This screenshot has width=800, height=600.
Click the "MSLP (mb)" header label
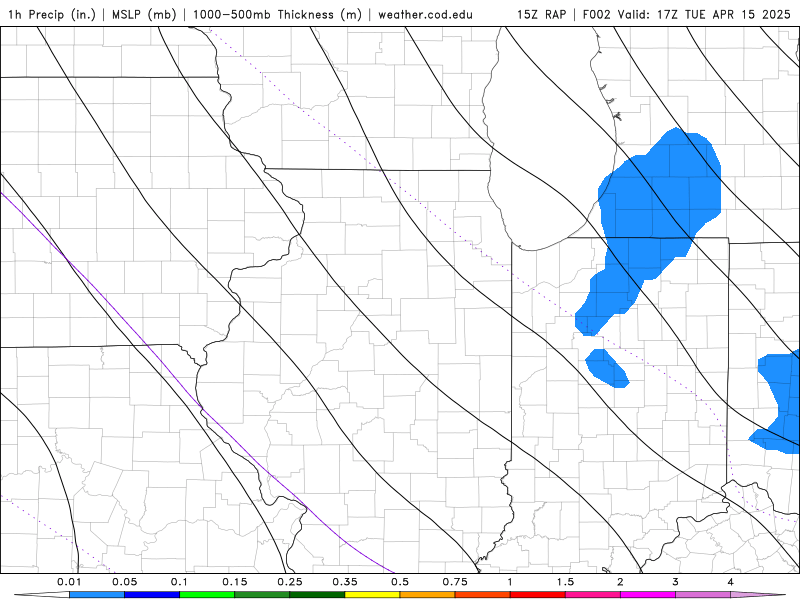[x=144, y=15]
